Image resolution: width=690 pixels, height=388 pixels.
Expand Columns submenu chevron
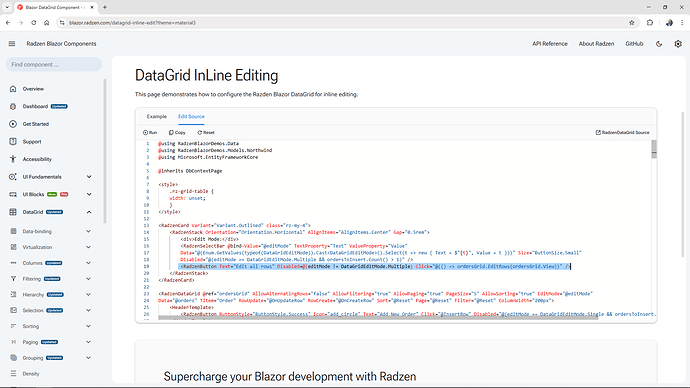(x=88, y=263)
